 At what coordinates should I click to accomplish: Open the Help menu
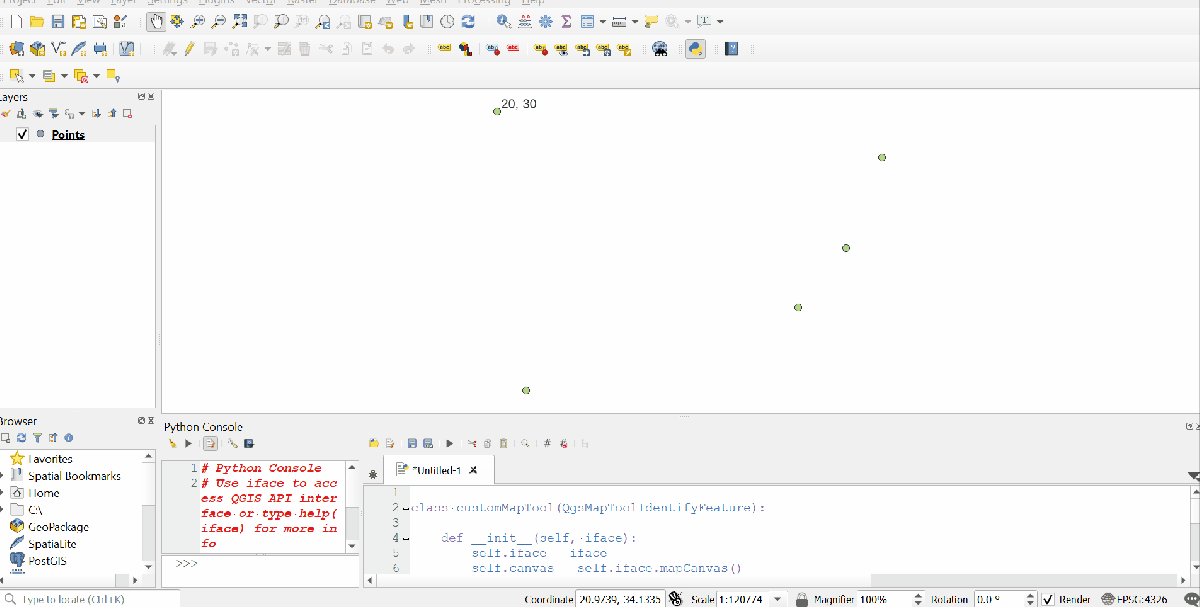point(533,3)
